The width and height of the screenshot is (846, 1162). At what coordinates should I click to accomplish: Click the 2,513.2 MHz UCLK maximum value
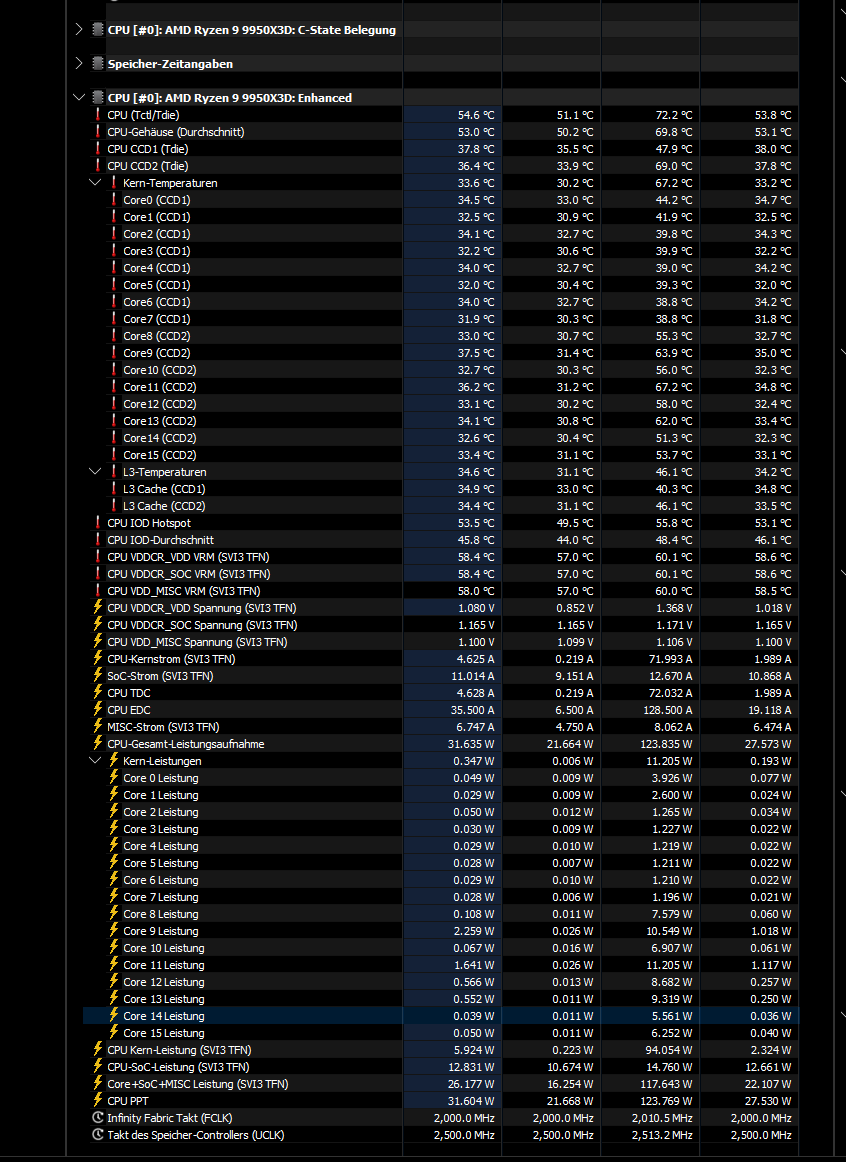(x=662, y=1135)
